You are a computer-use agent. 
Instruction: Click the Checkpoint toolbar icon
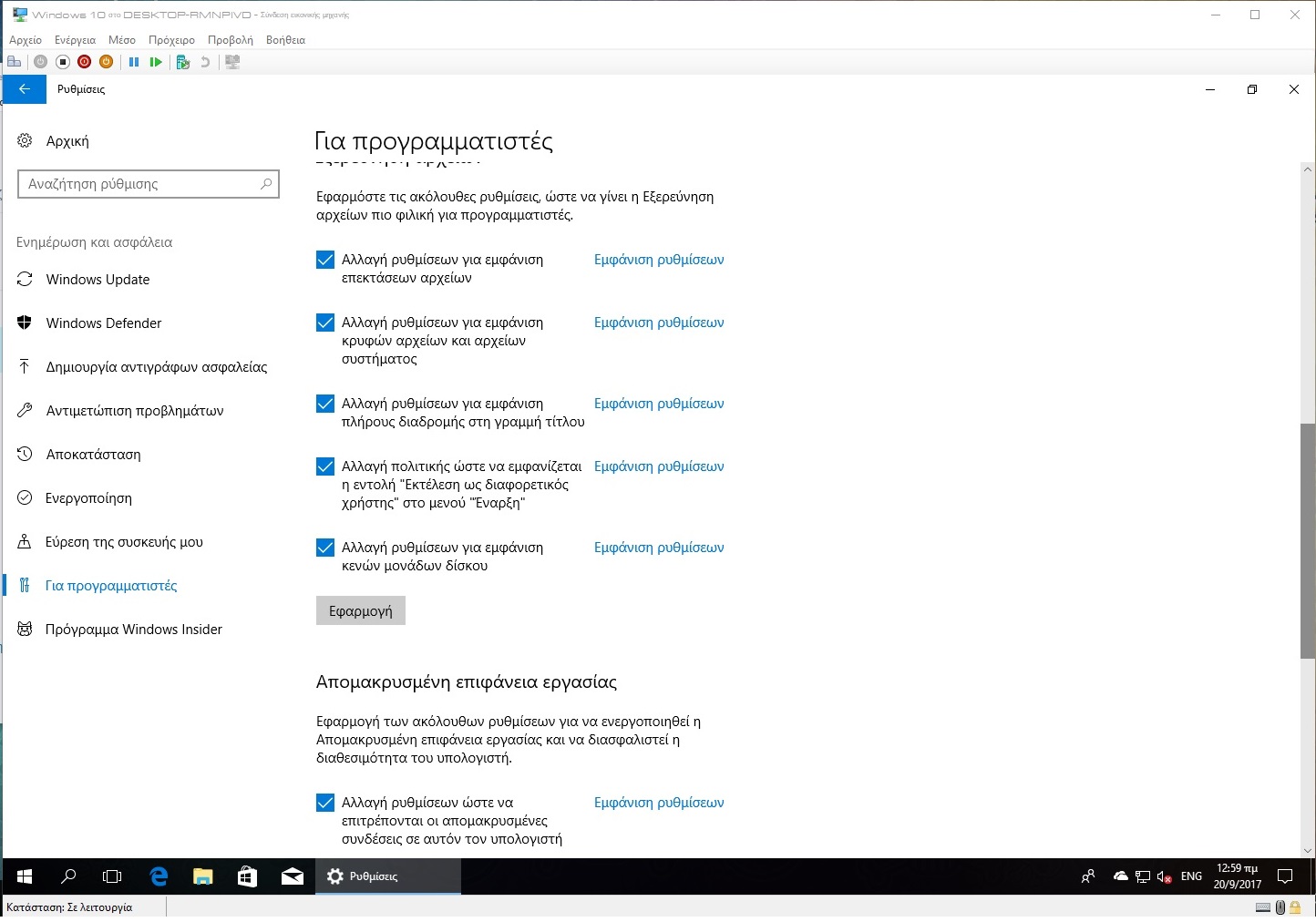click(182, 62)
